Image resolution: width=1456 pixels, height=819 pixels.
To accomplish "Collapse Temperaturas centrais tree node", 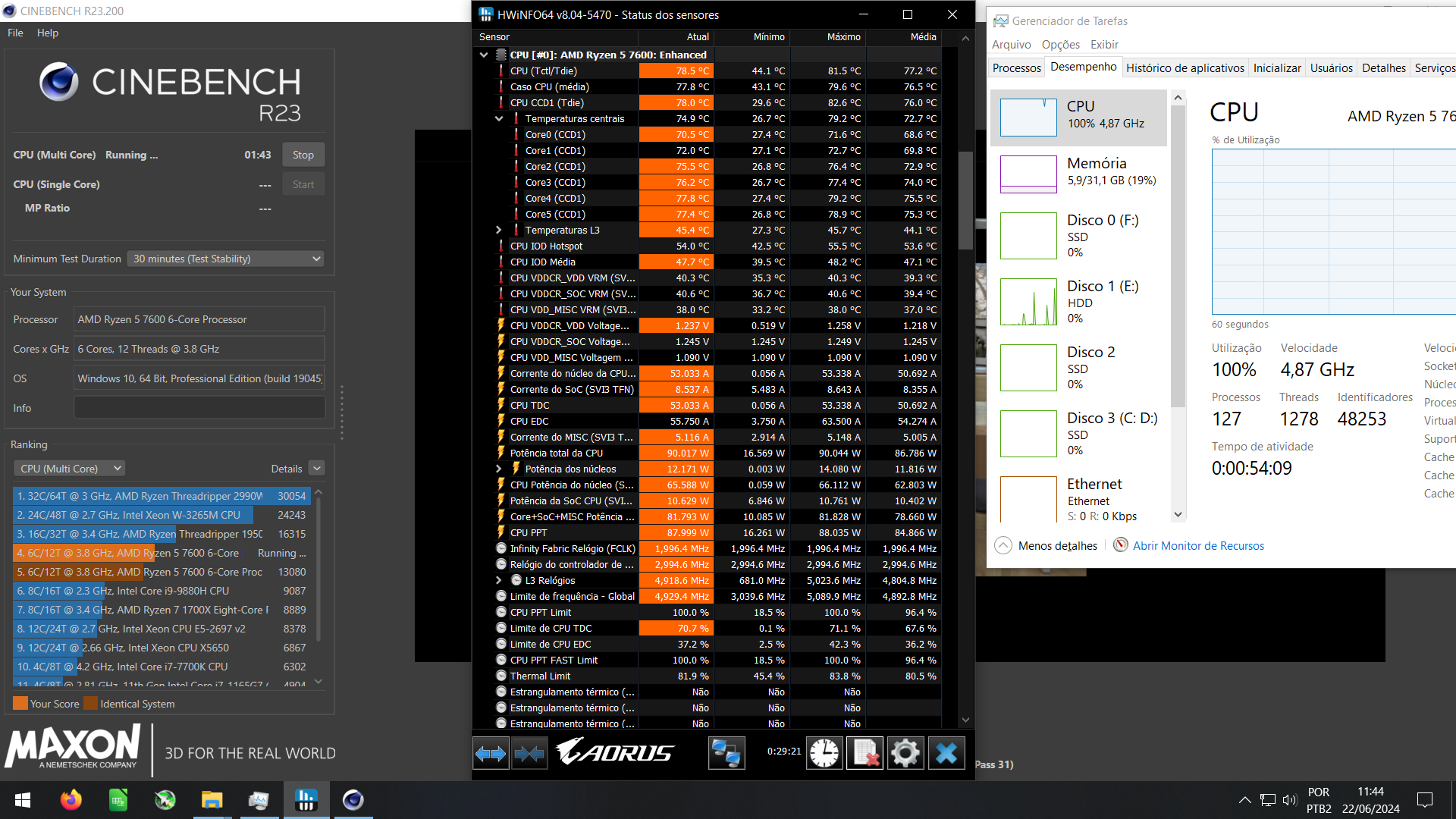I will pyautogui.click(x=499, y=118).
